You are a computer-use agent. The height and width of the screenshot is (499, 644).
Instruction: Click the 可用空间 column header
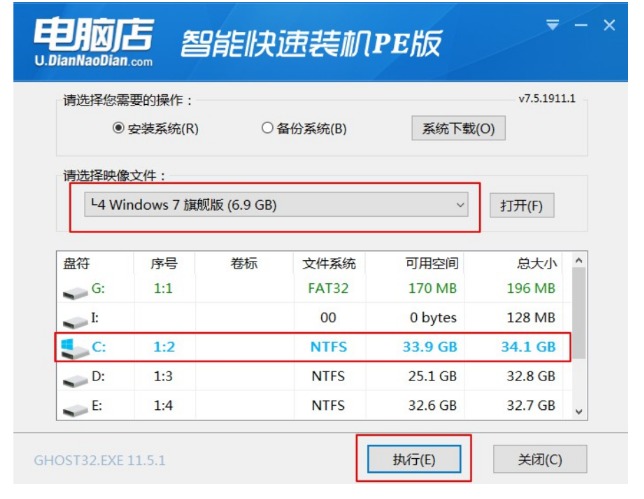(x=432, y=263)
